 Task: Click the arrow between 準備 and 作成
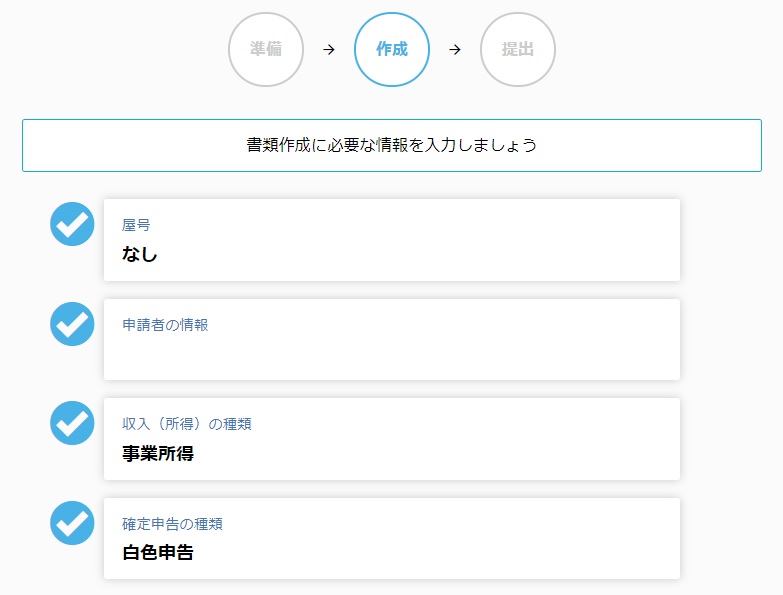[329, 49]
